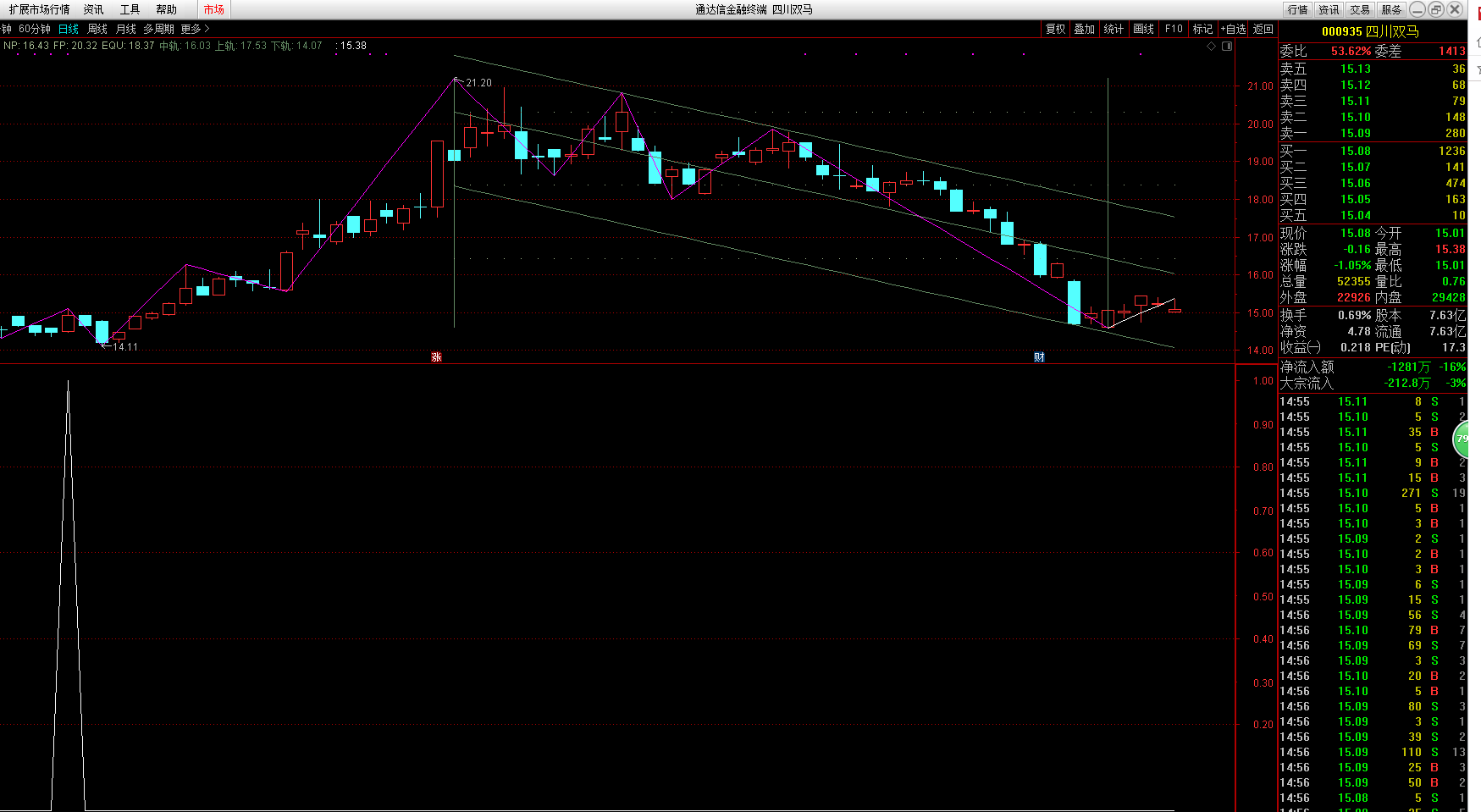The width and height of the screenshot is (1481, 812).
Task: Toggle the side panel icon beside the diamond
Action: (1227, 46)
